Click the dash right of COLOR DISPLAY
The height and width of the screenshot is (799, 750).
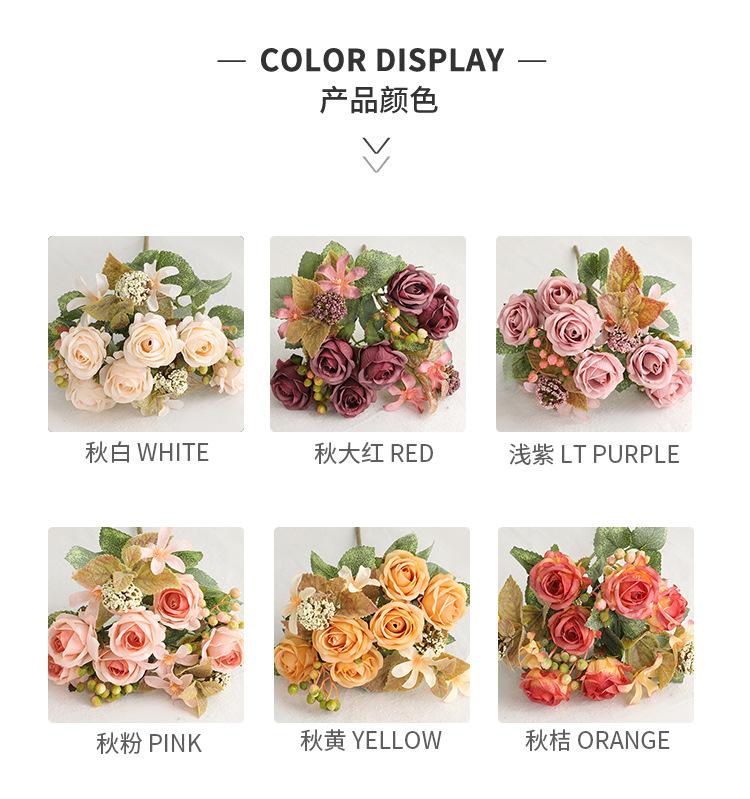532,61
